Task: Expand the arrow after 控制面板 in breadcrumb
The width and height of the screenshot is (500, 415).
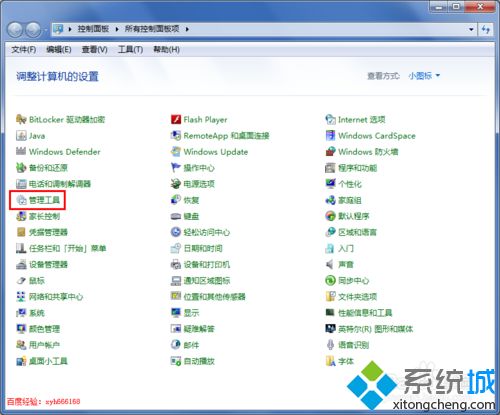Action: click(x=117, y=29)
